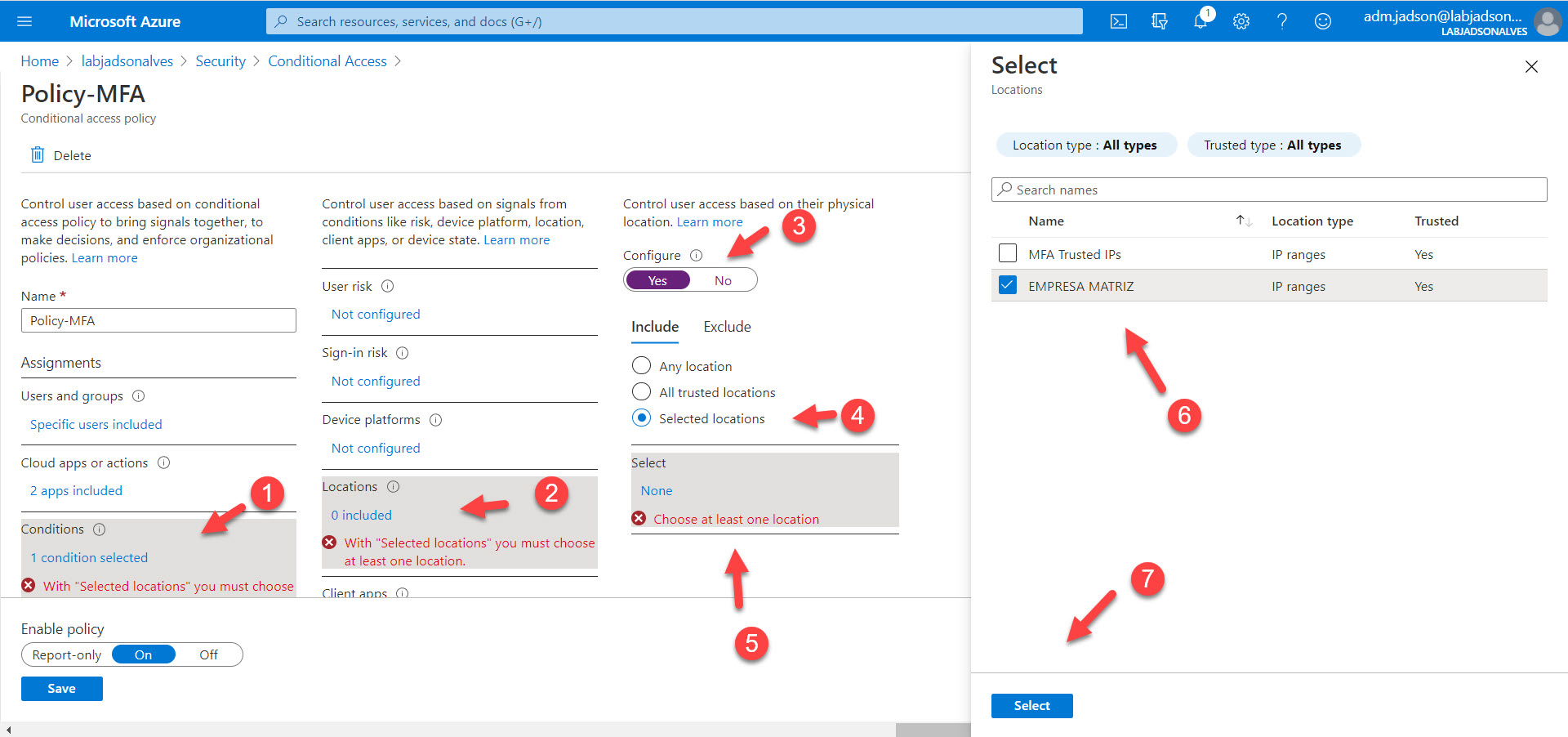Select the Any location radio button

[x=642, y=366]
